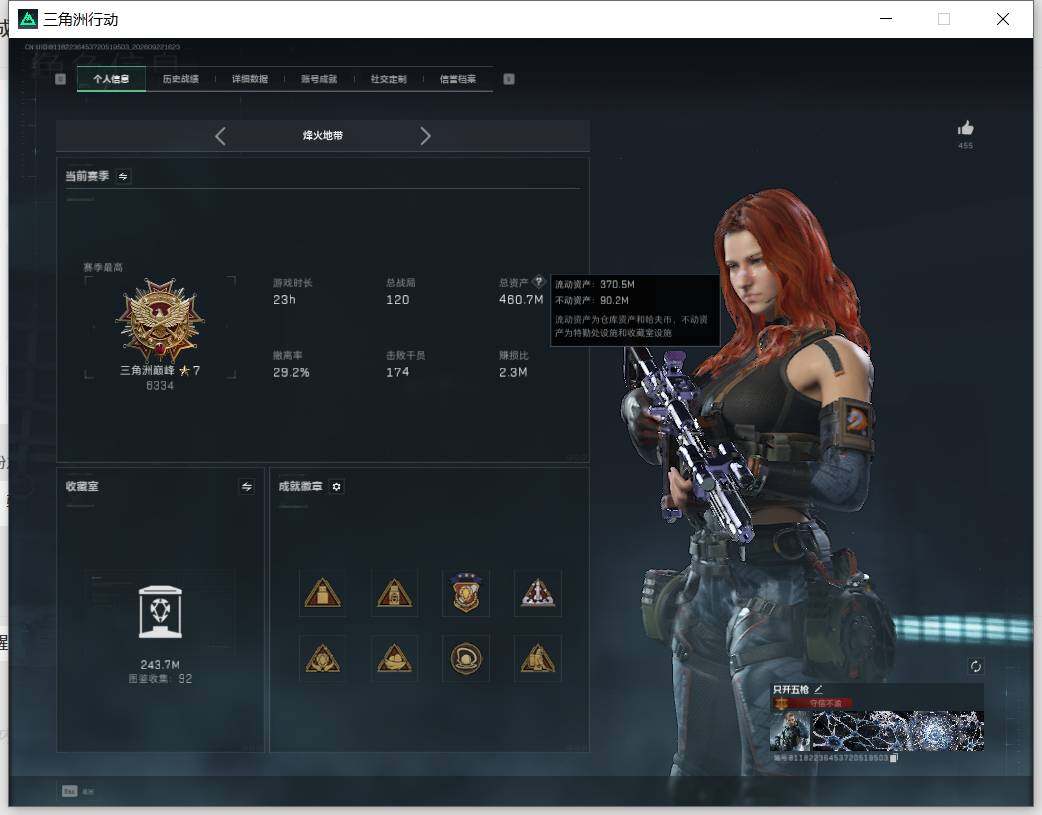The image size is (1042, 815).
Task: Click the 总战局 value 120
Action: pyautogui.click(x=397, y=300)
